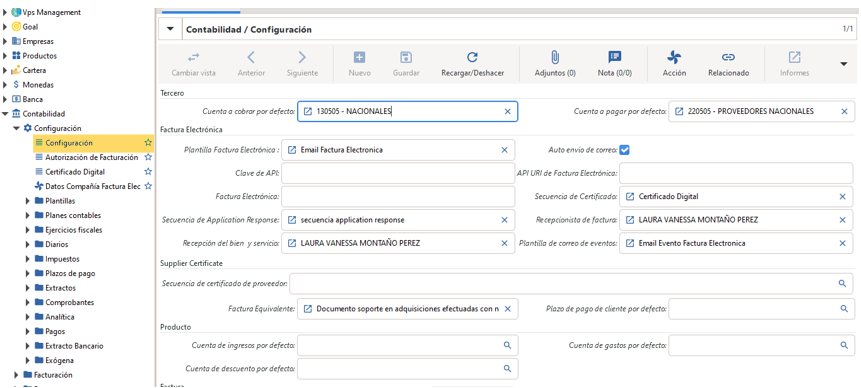Clear the Cuenta a cobrar por defecto value
The height and width of the screenshot is (388, 861).
click(507, 111)
